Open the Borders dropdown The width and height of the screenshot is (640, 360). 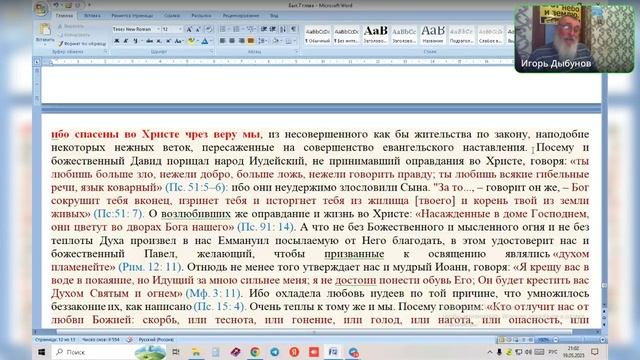291,41
